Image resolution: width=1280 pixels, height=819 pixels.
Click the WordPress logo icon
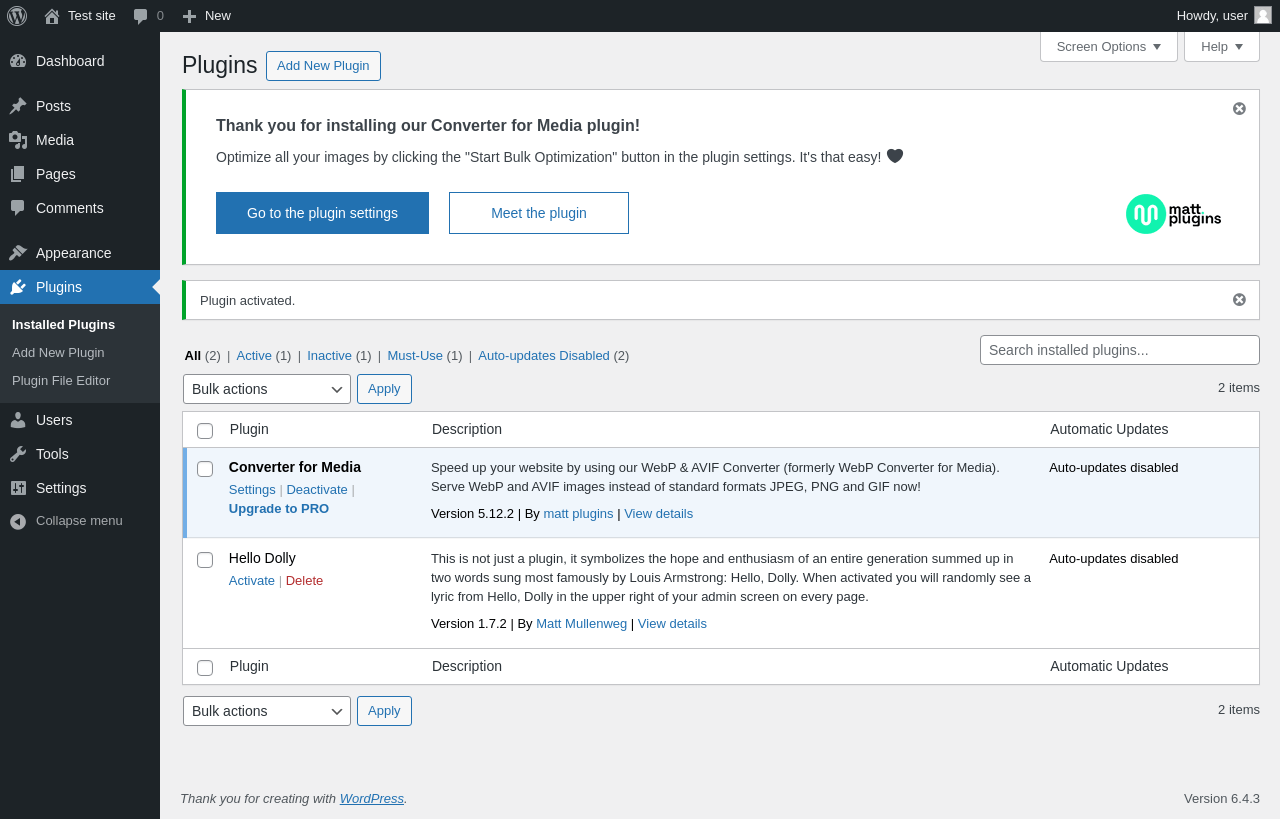(17, 16)
